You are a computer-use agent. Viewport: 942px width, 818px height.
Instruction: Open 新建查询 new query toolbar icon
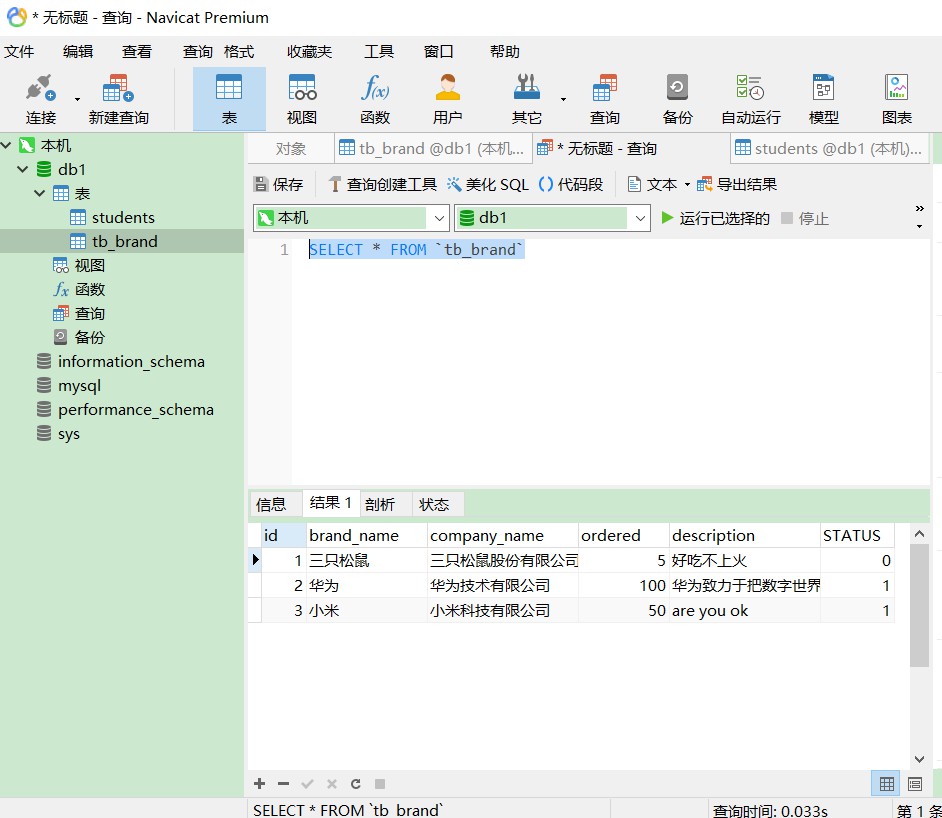118,99
